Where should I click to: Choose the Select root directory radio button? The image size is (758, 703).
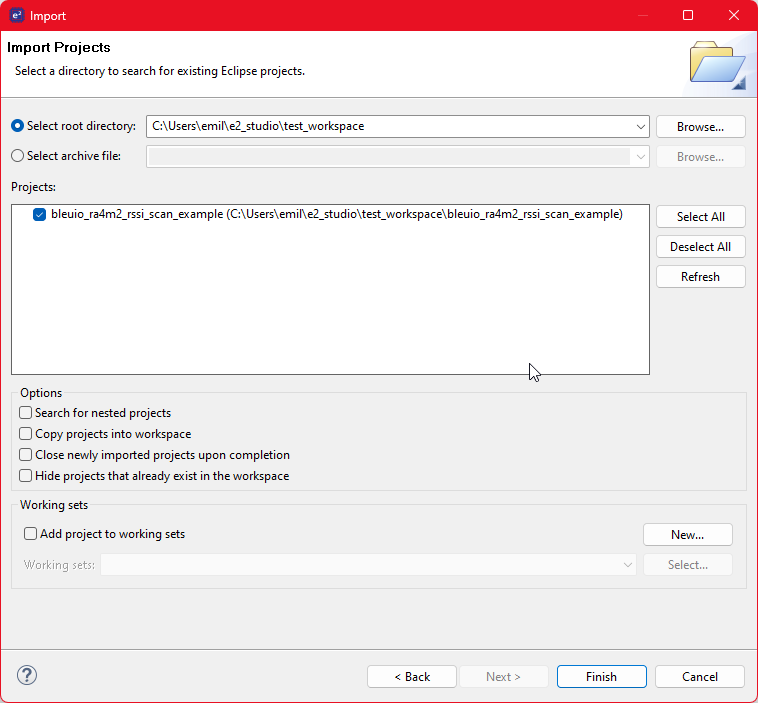pyautogui.click(x=17, y=126)
